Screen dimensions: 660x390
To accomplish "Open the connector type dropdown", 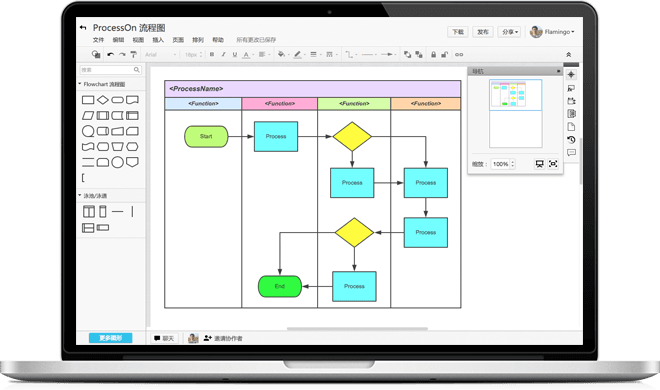I will [x=350, y=54].
